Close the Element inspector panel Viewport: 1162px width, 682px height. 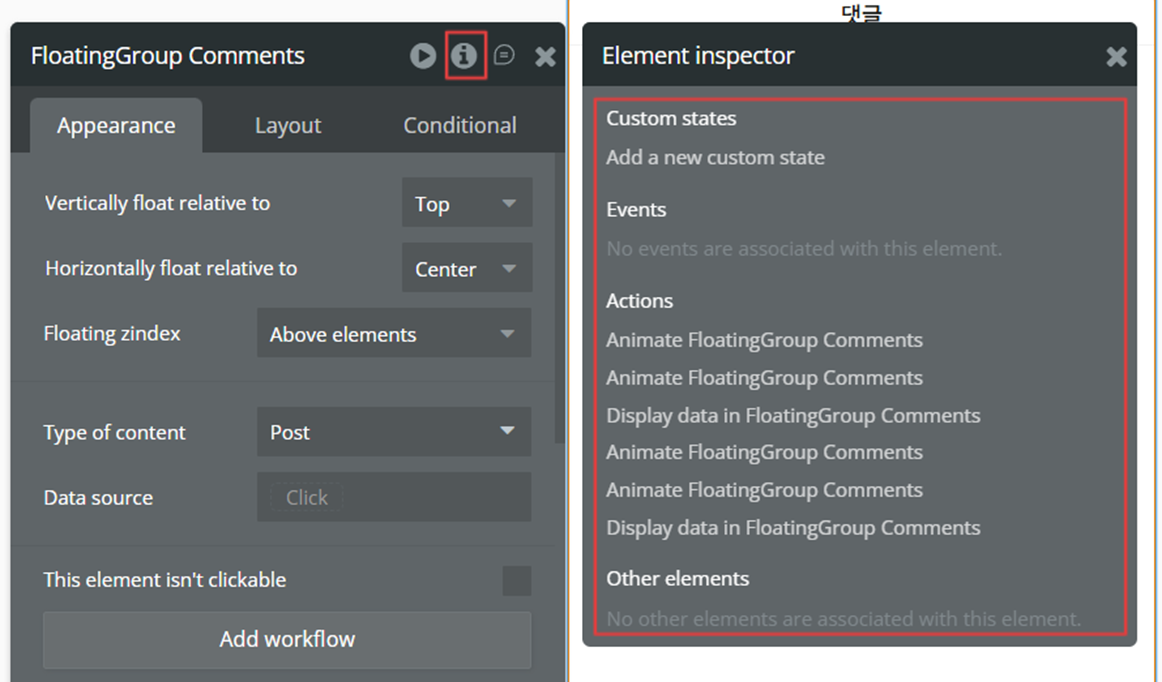[x=1116, y=57]
